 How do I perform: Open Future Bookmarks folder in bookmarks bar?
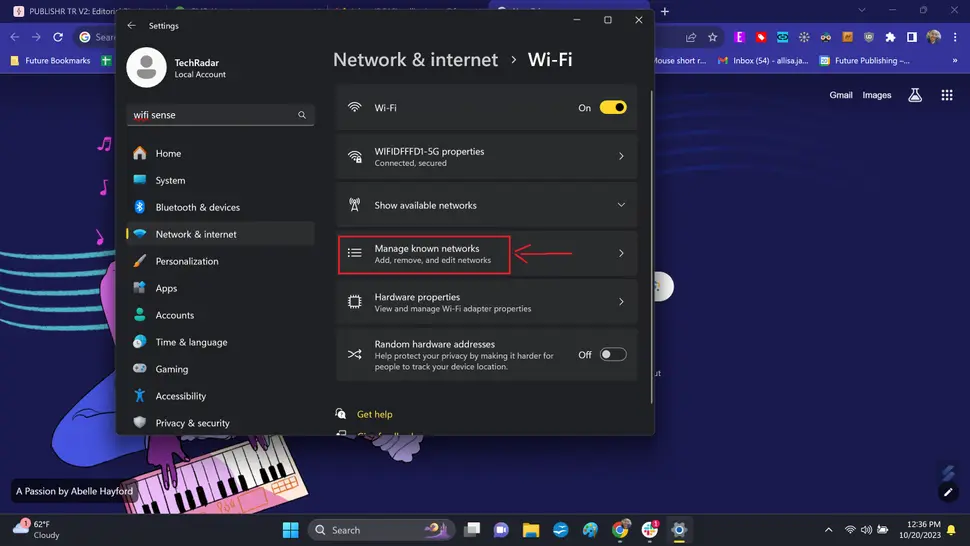50,61
